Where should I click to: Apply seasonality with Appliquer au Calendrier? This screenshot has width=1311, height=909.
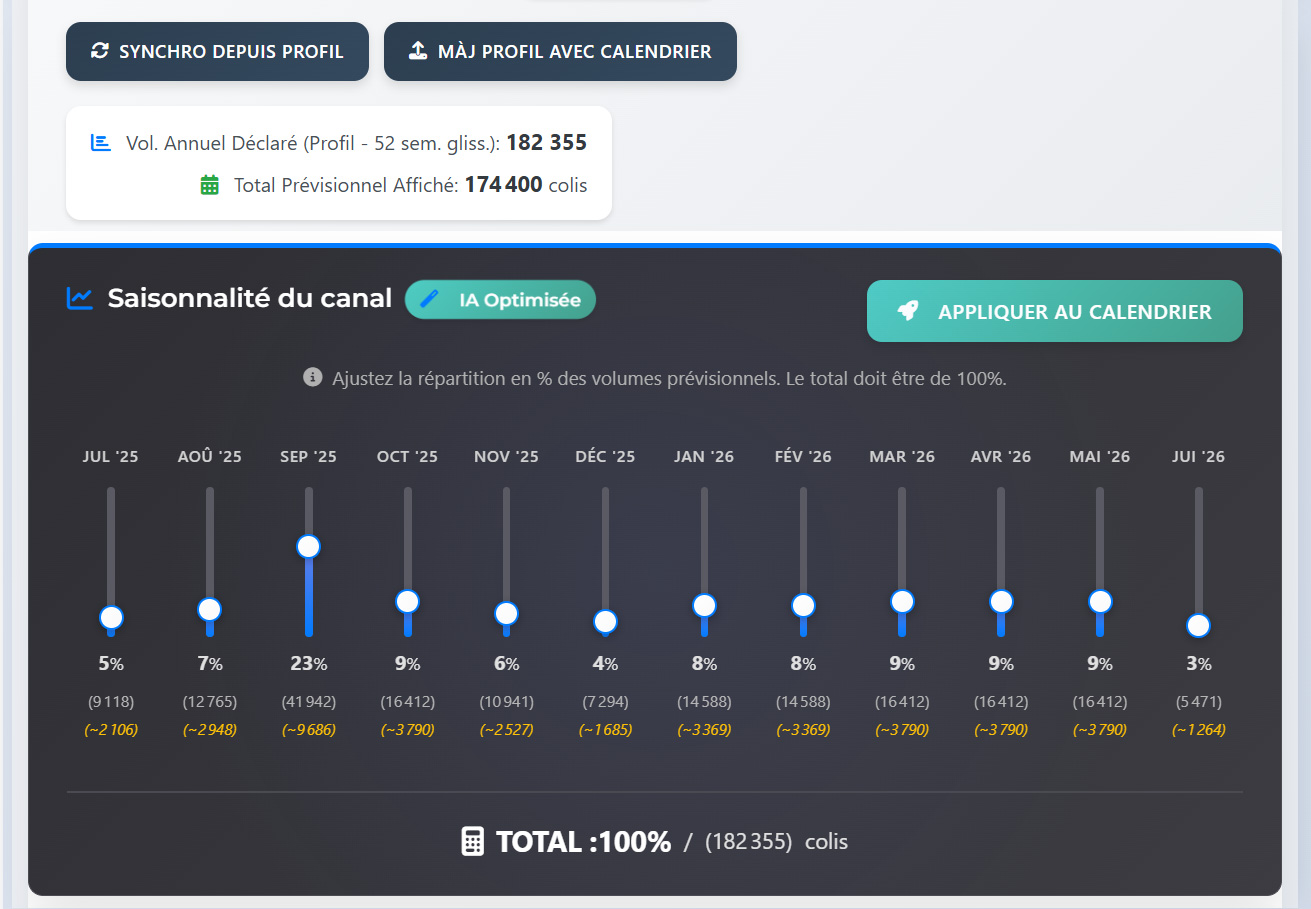1054,311
